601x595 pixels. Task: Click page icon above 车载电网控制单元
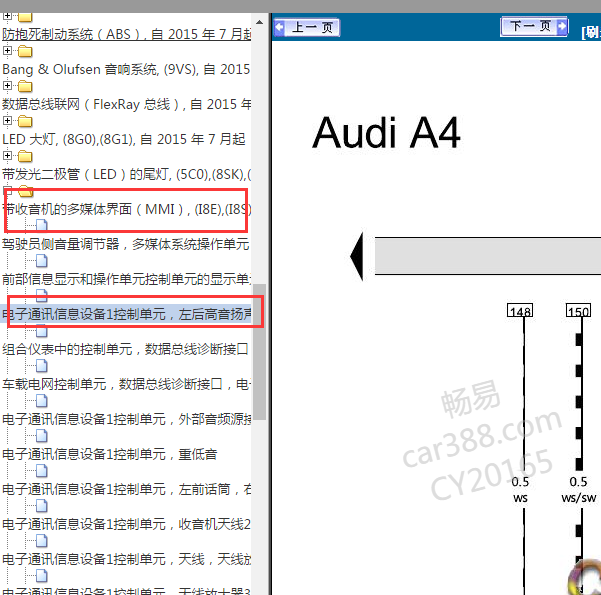coord(42,365)
